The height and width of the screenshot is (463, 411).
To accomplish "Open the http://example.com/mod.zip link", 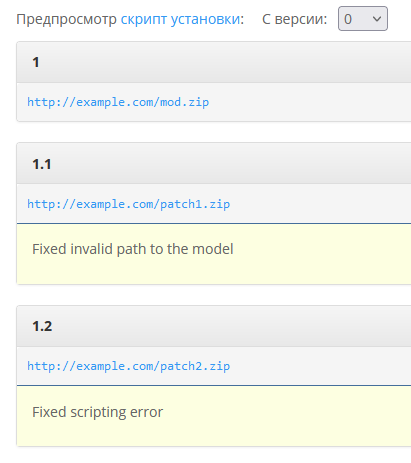I will 118,102.
